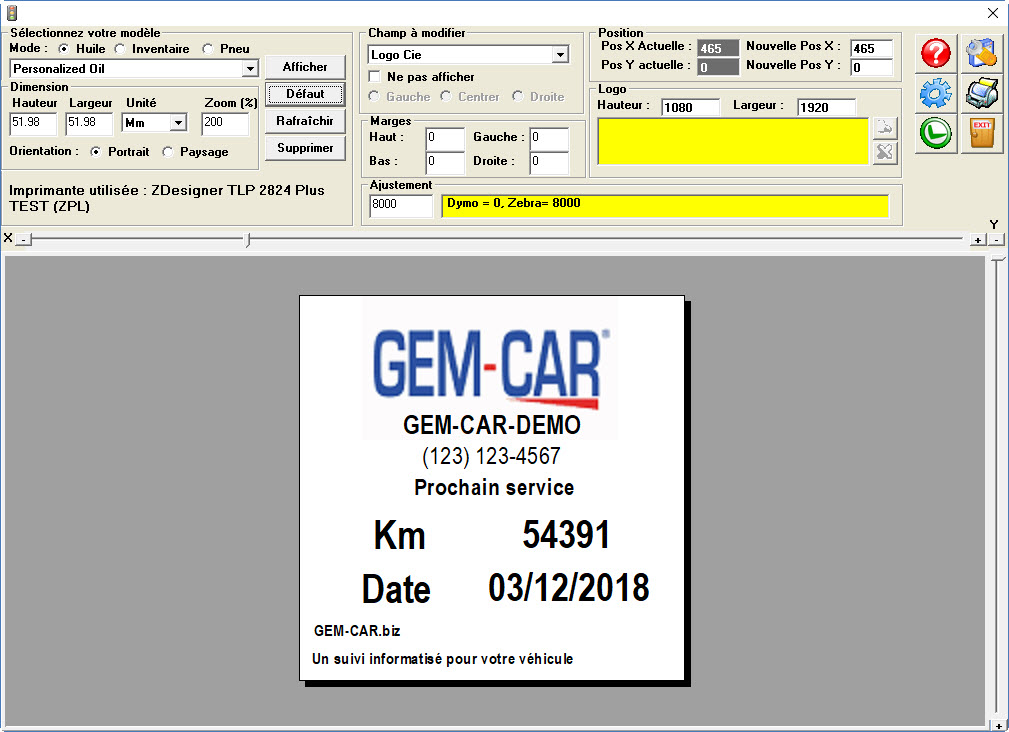Select the GEM-CAR logo on the label preview
The width and height of the screenshot is (1009, 732).
(x=490, y=368)
